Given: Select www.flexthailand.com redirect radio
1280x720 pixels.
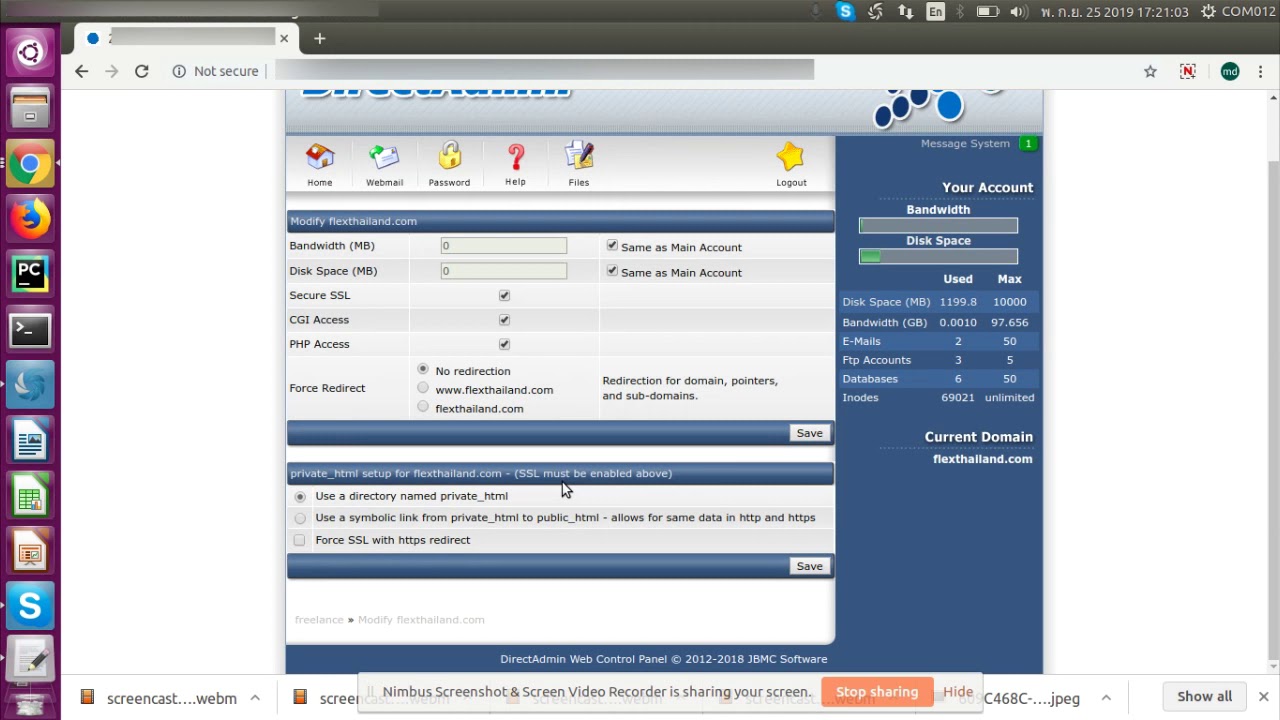Looking at the screenshot, I should (x=423, y=388).
